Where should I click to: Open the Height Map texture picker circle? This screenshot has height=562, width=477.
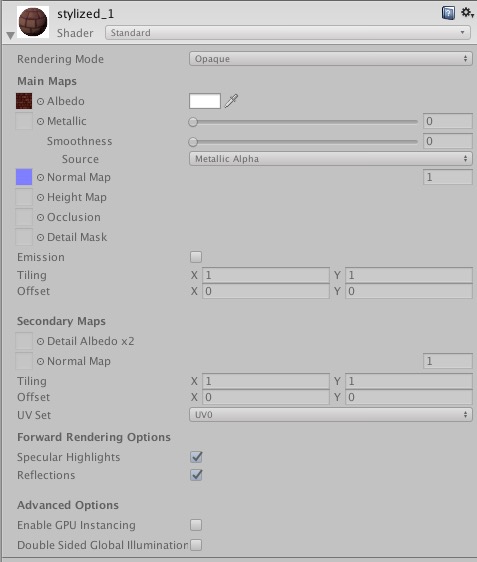coord(40,197)
